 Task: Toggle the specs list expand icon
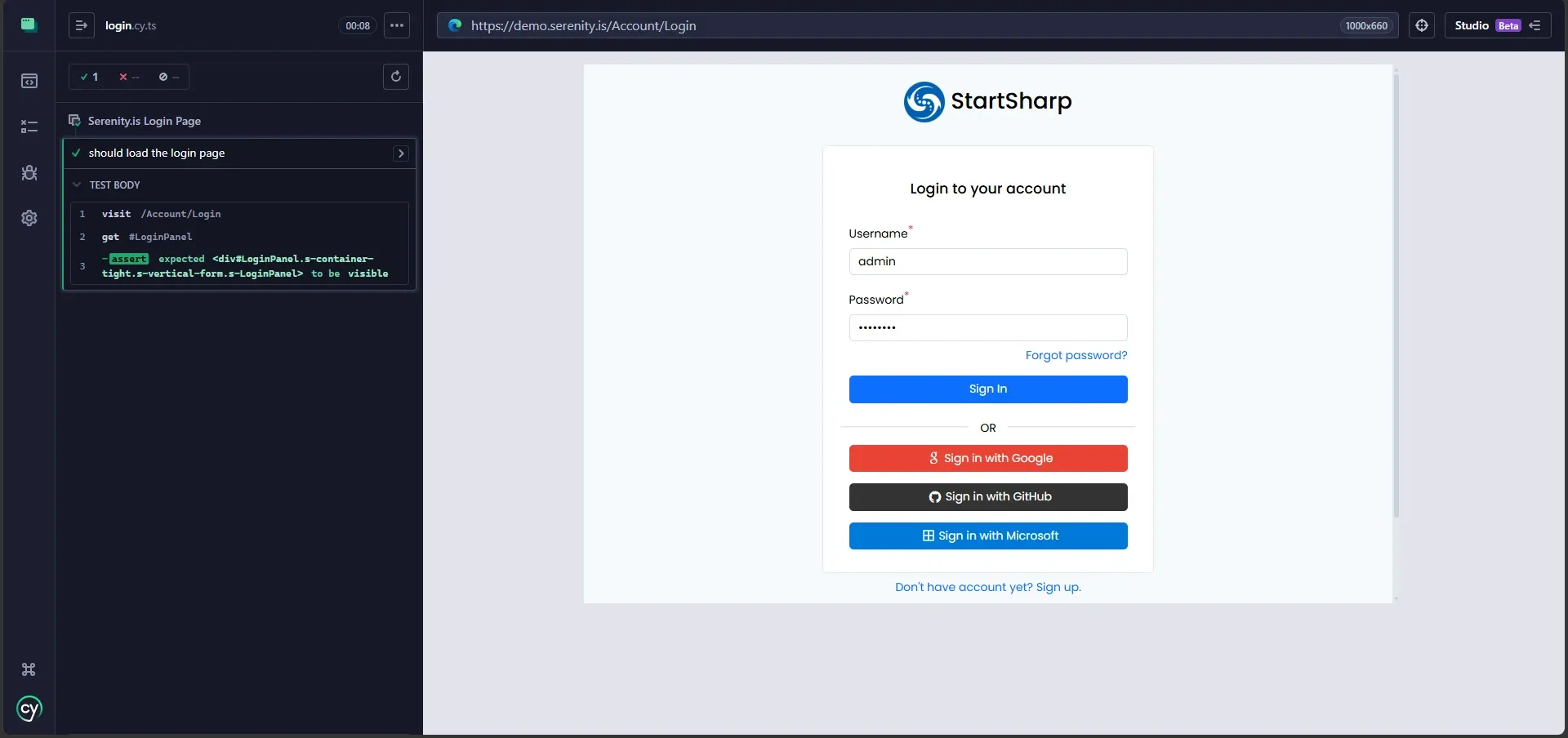pyautogui.click(x=82, y=25)
